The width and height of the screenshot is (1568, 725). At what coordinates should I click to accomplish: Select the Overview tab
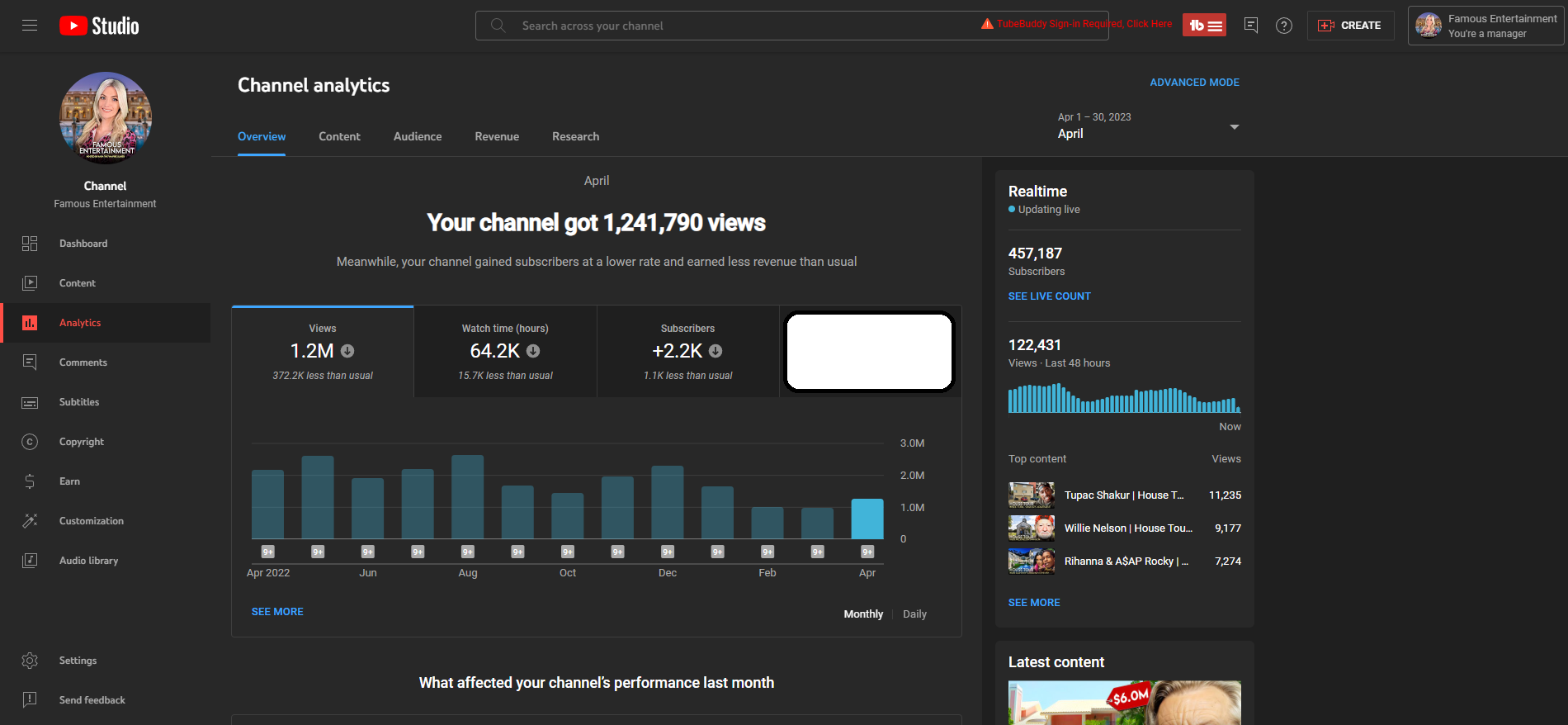262,136
